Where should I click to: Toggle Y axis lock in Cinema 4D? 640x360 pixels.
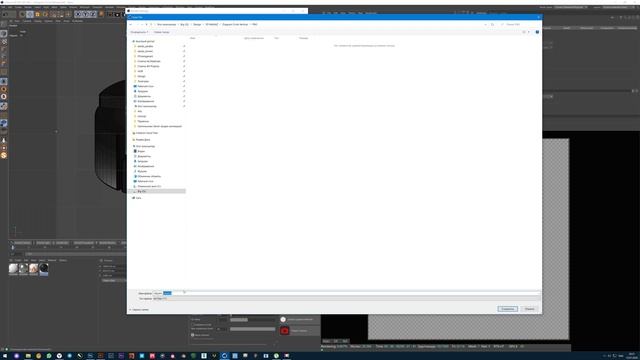pos(86,14)
